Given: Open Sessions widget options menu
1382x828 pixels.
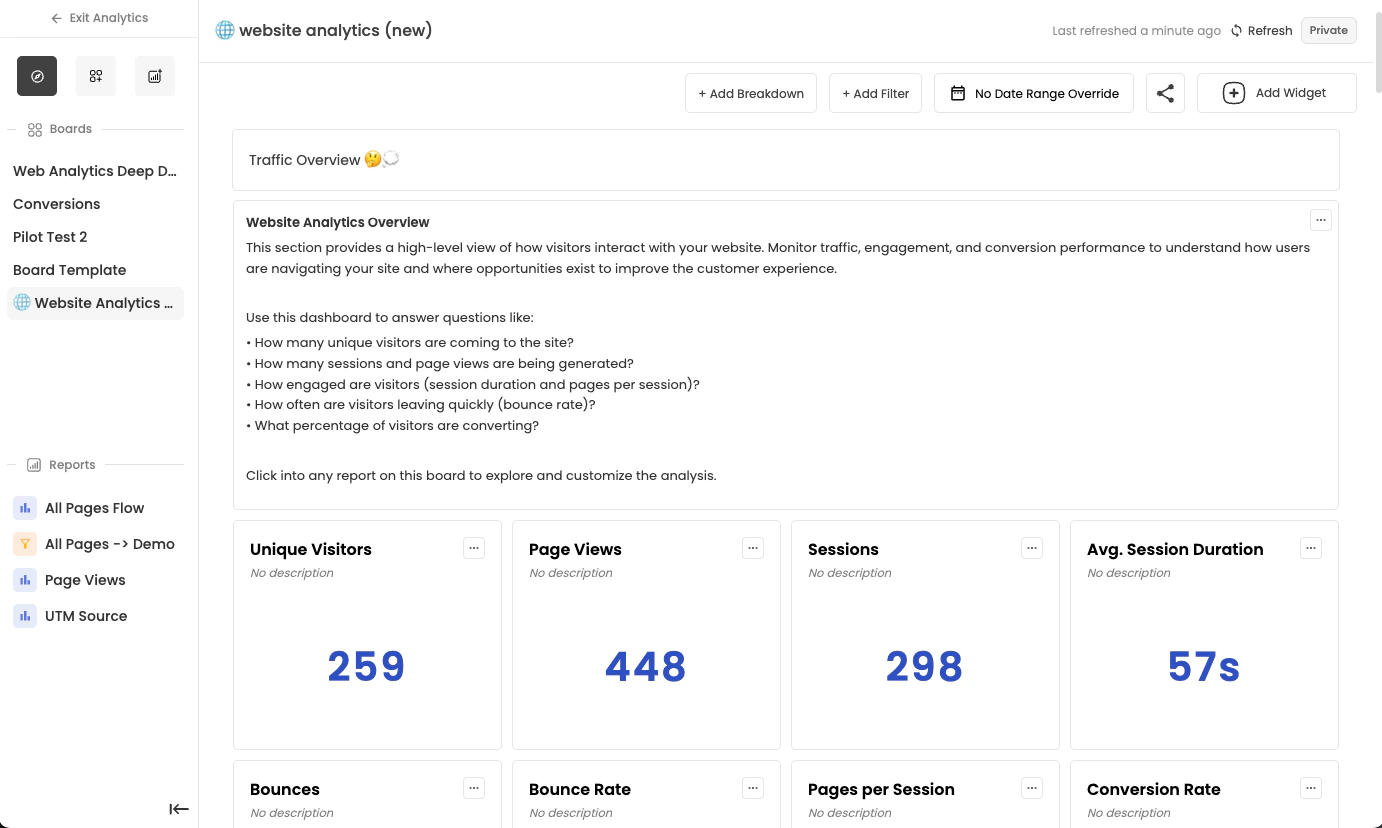Looking at the screenshot, I should [x=1032, y=547].
